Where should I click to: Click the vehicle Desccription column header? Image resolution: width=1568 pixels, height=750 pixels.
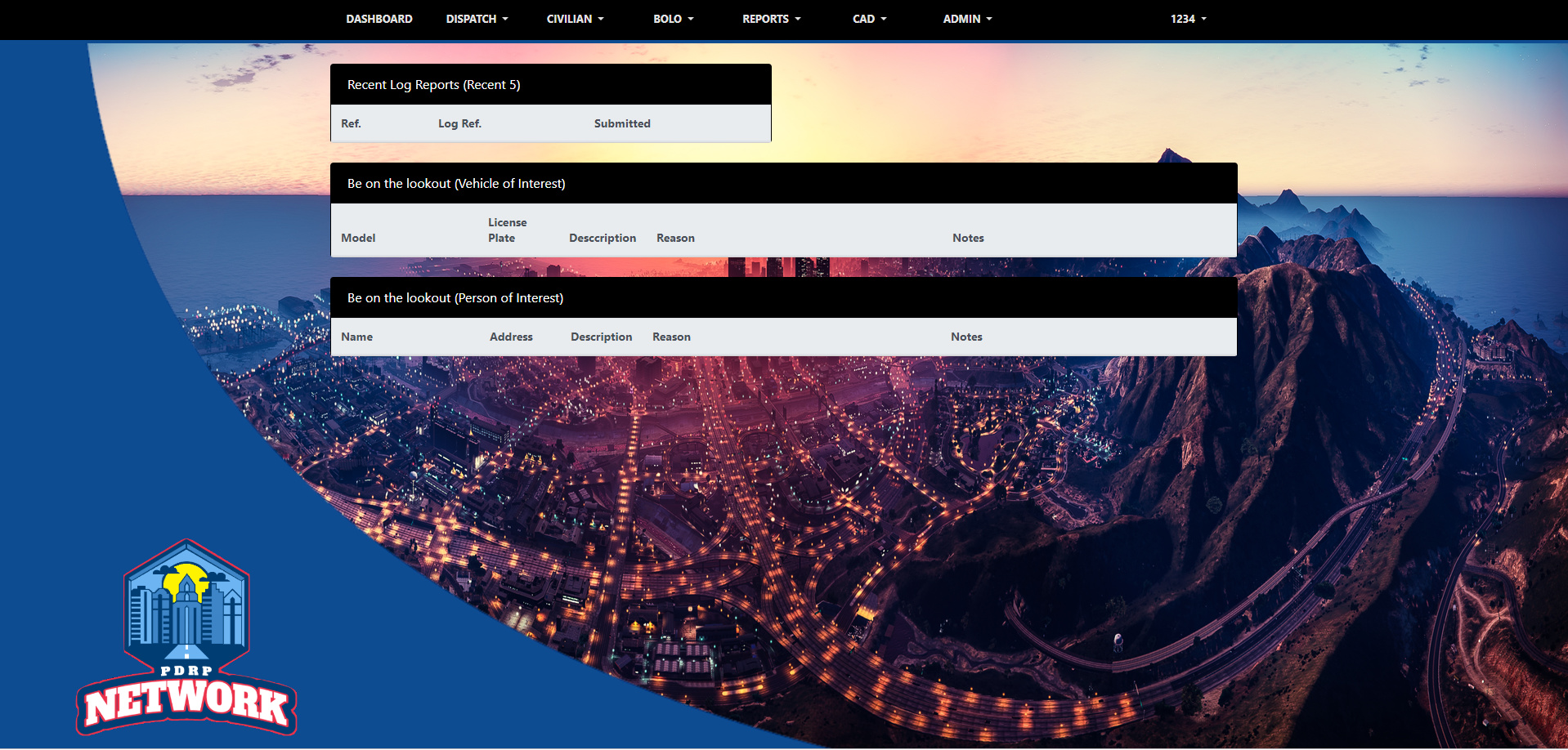[603, 238]
